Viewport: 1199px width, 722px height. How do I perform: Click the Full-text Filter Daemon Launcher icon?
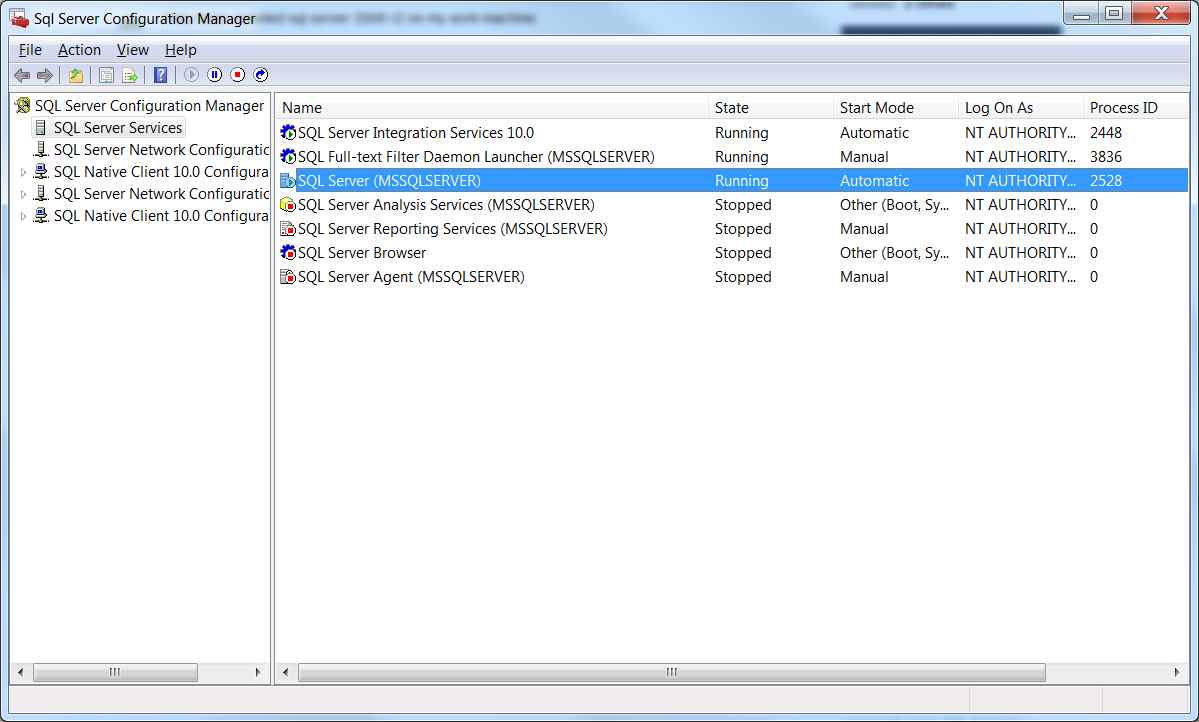coord(288,157)
